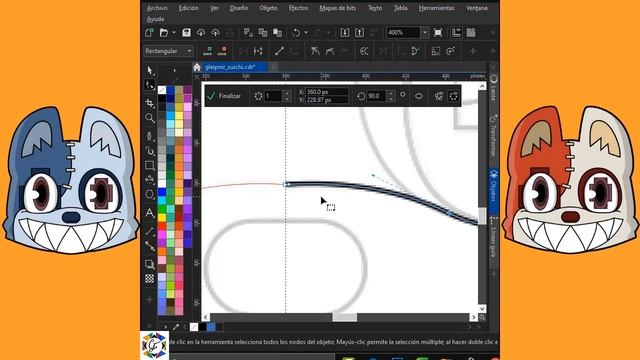This screenshot has width=640, height=360.
Task: Select the Zoom magnifier tool
Action: [150, 118]
